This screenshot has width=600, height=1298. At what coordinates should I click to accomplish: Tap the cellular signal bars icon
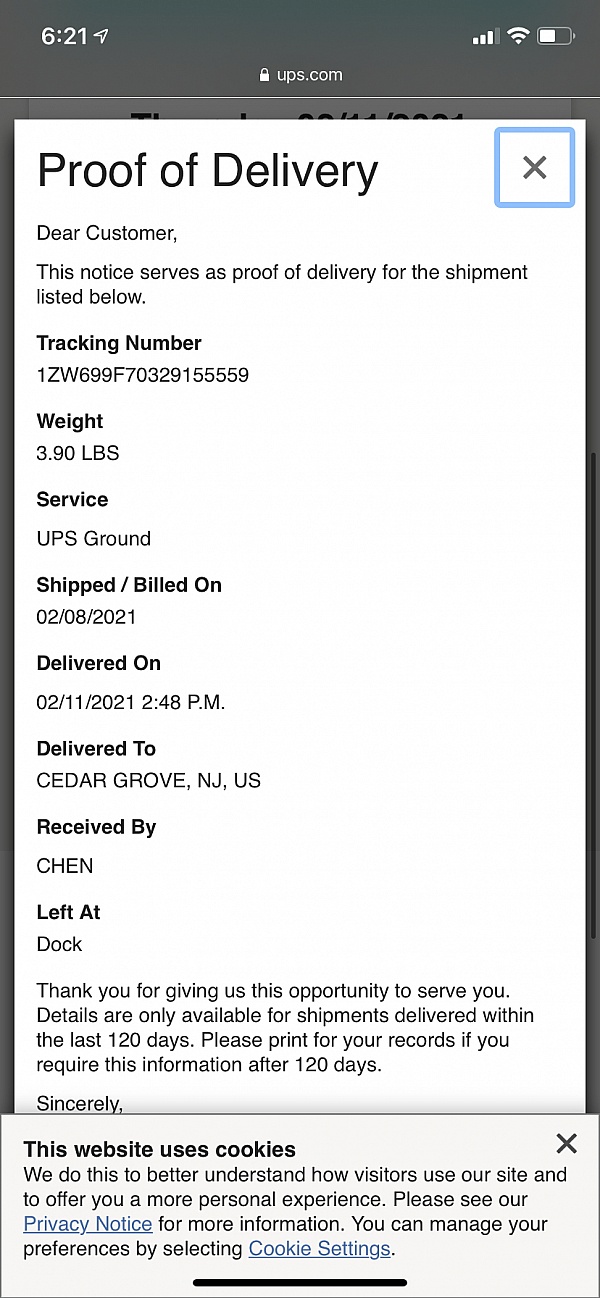pyautogui.click(x=485, y=36)
